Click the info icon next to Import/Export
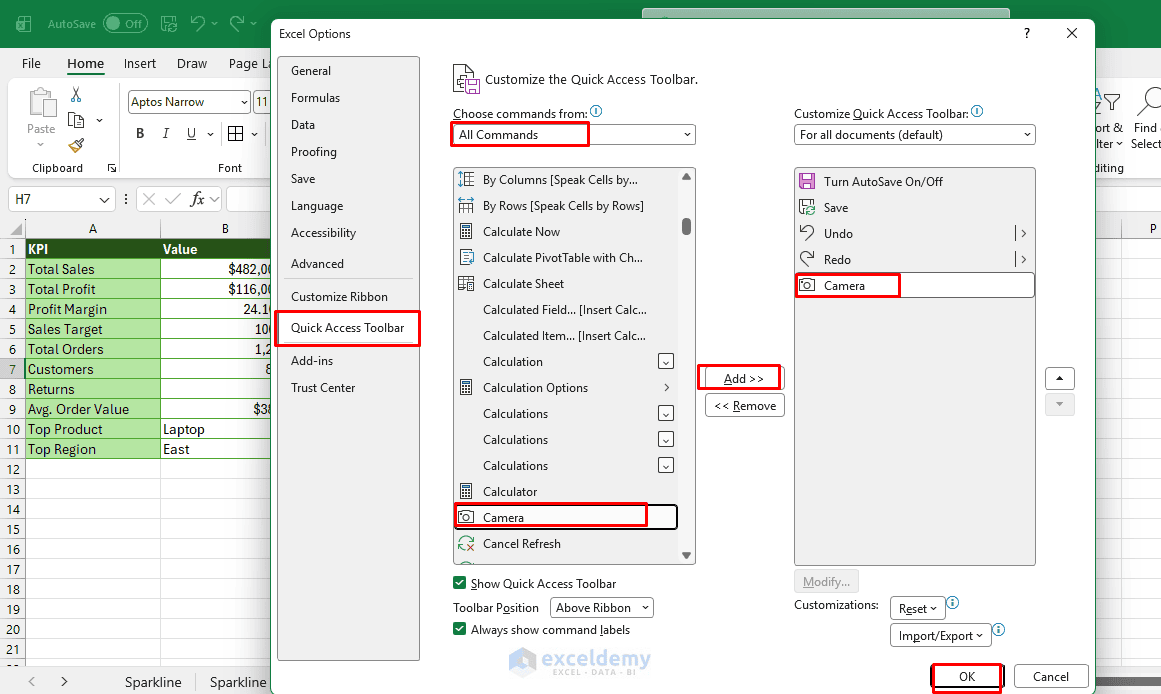 pos(999,630)
